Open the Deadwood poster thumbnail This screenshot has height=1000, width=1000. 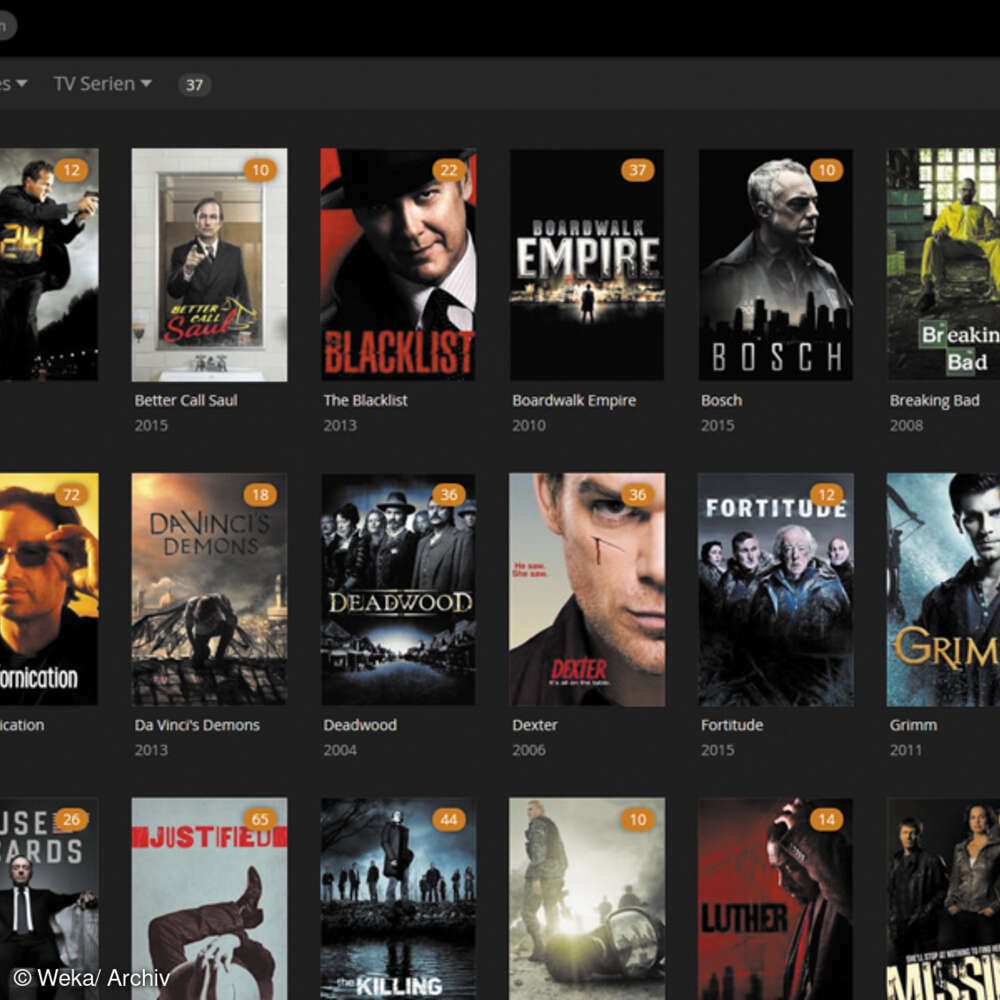click(x=398, y=590)
